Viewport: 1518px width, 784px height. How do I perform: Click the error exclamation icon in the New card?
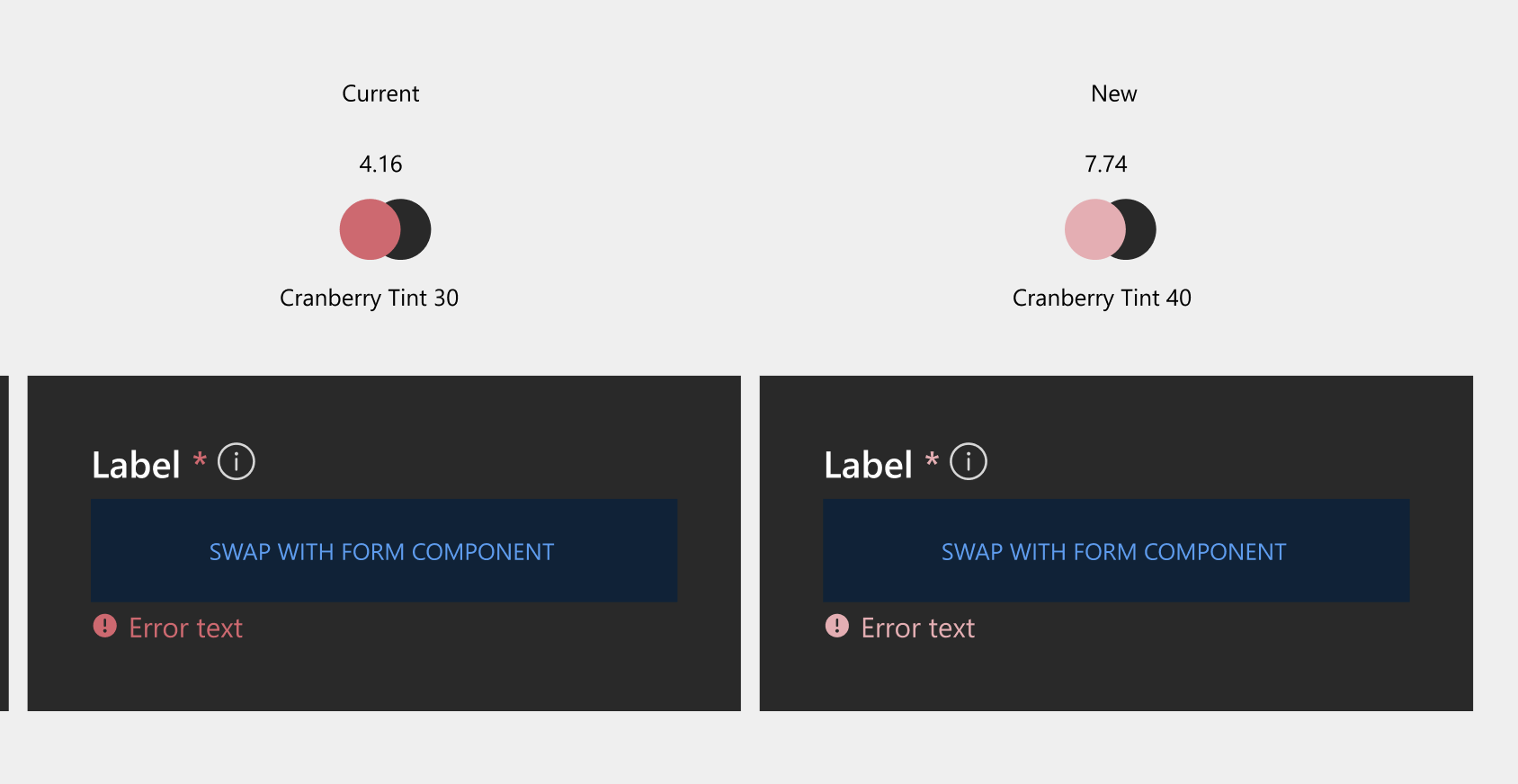click(x=837, y=627)
